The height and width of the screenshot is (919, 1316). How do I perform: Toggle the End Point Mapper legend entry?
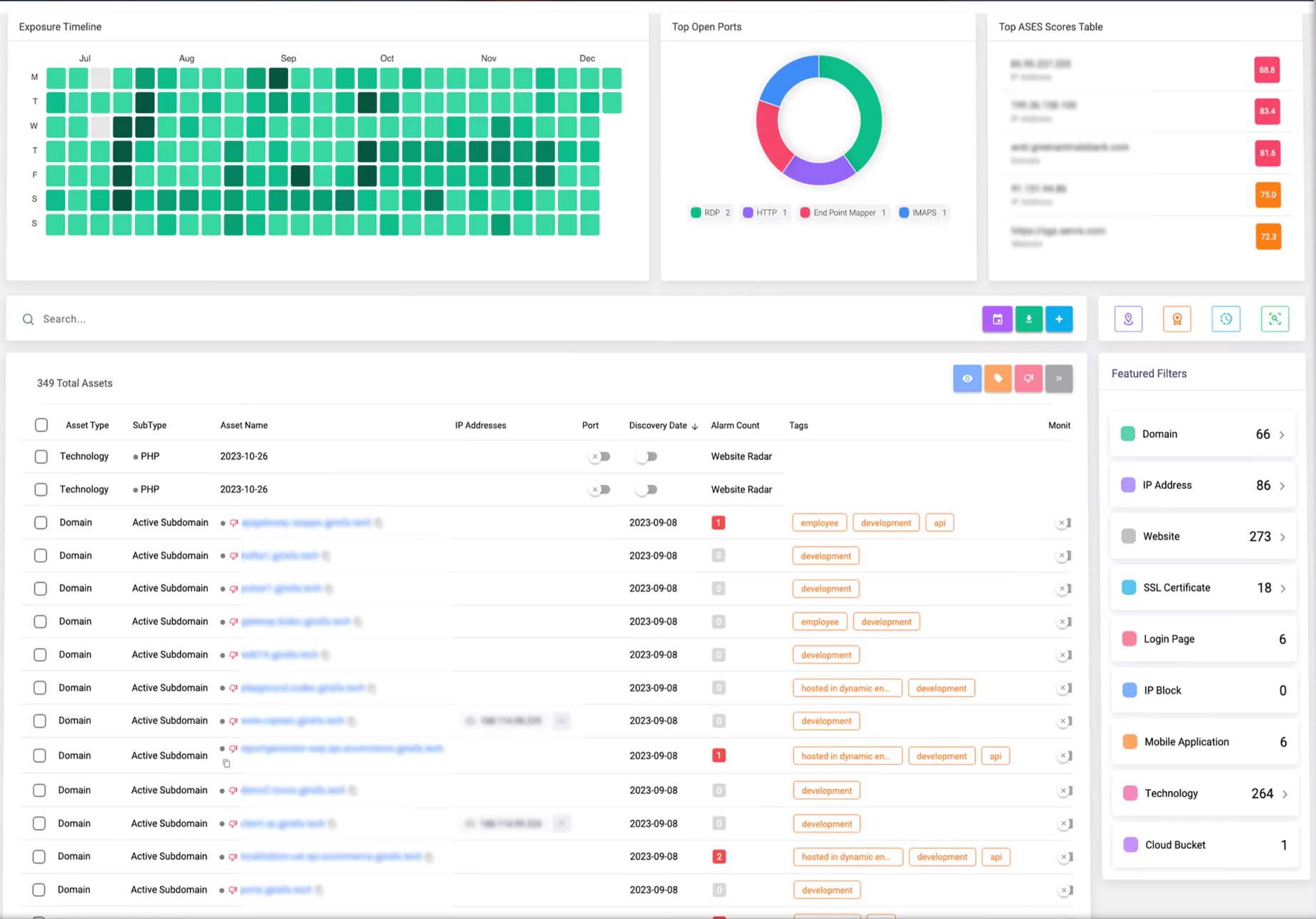pos(843,213)
